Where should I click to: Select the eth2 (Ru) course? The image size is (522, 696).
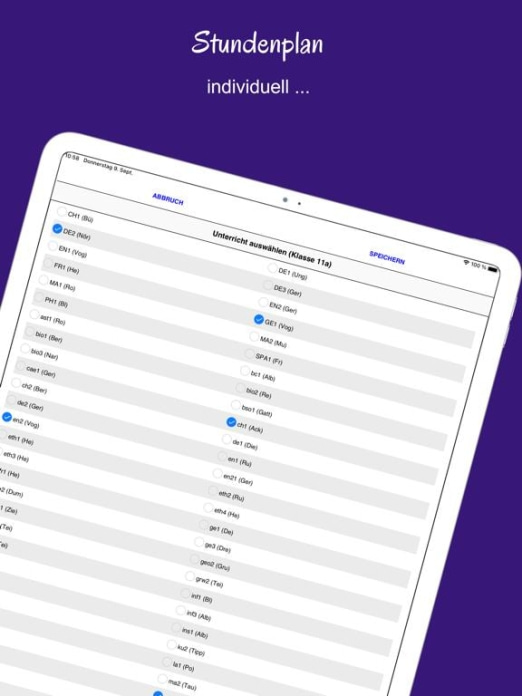(x=213, y=490)
